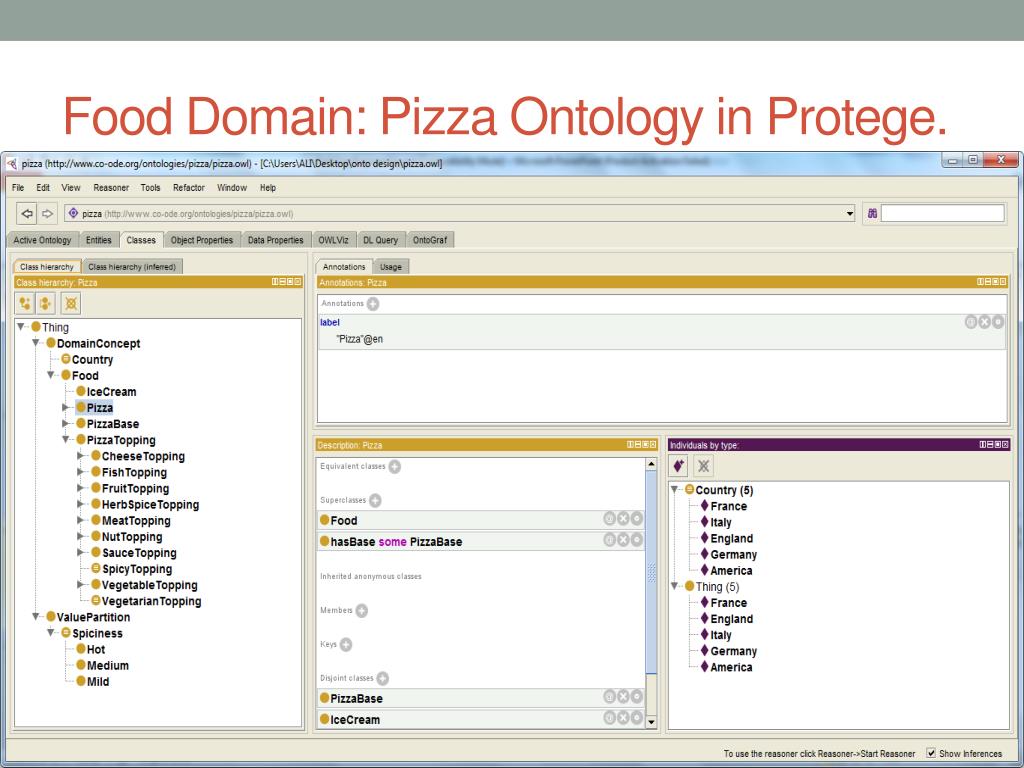The height and width of the screenshot is (768, 1024).
Task: Click the hasBase some PizzaBase superclass
Action: (396, 541)
